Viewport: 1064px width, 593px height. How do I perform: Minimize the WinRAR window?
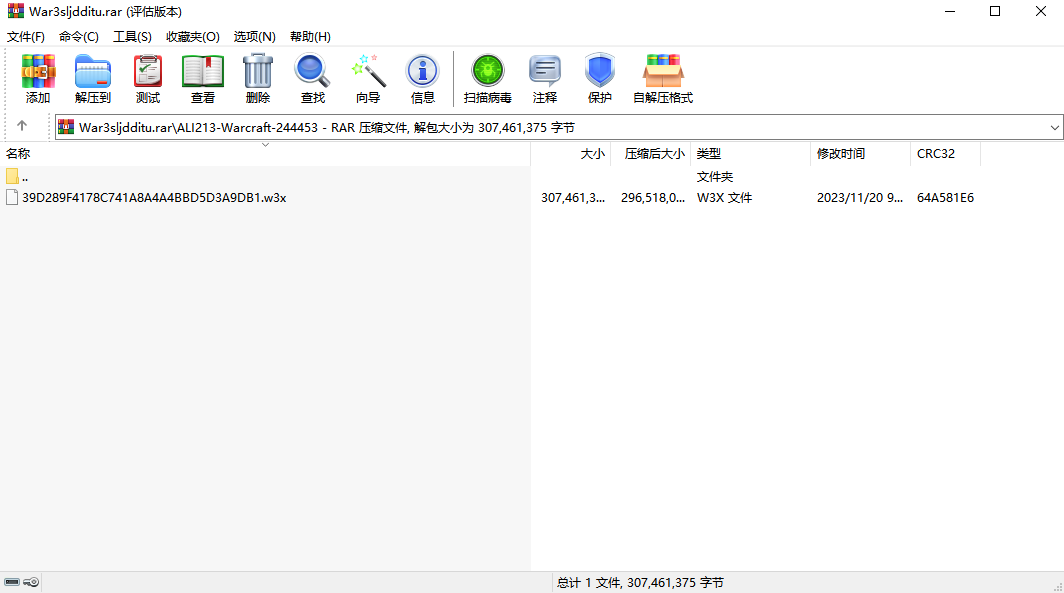coord(950,11)
